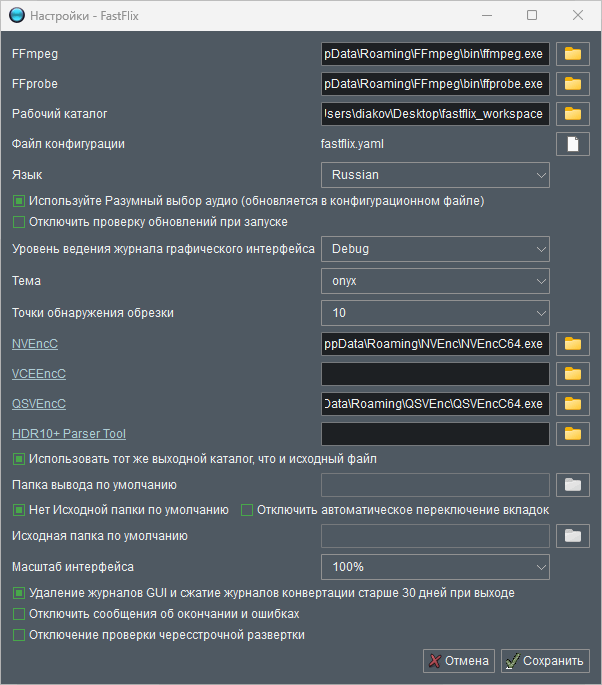Image resolution: width=602 pixels, height=685 pixels.
Task: Open the fastflix.yaml config file icon
Action: pyautogui.click(x=573, y=144)
